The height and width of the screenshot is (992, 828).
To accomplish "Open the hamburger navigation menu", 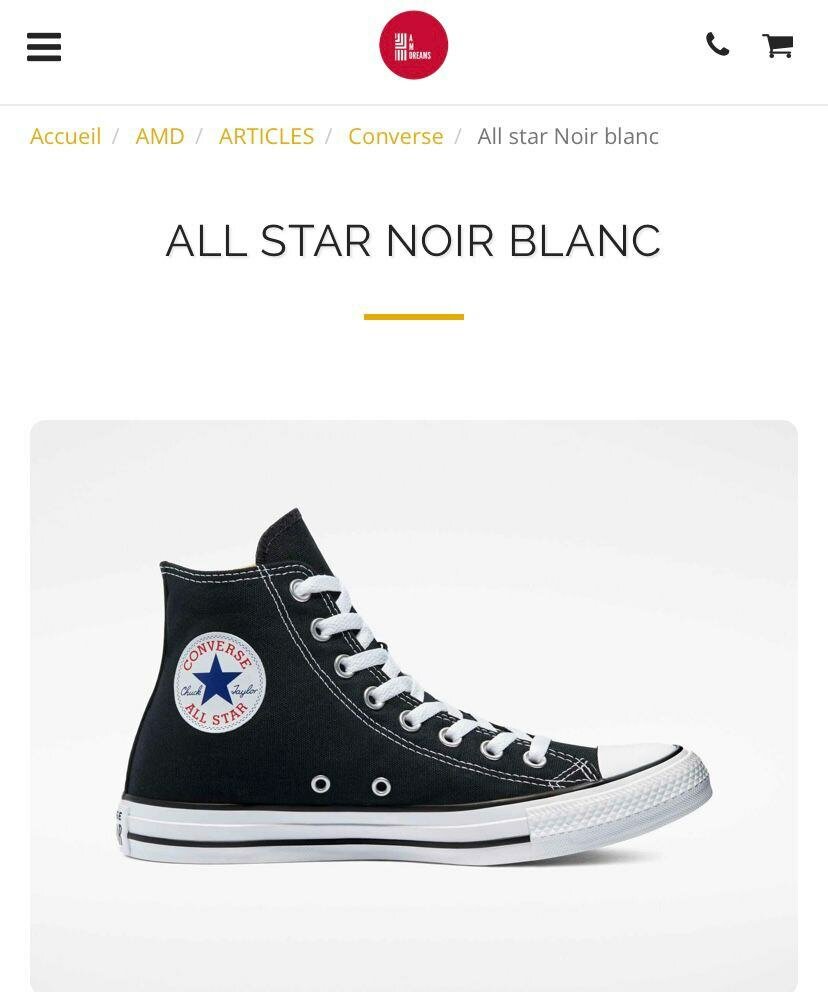I will (x=44, y=46).
